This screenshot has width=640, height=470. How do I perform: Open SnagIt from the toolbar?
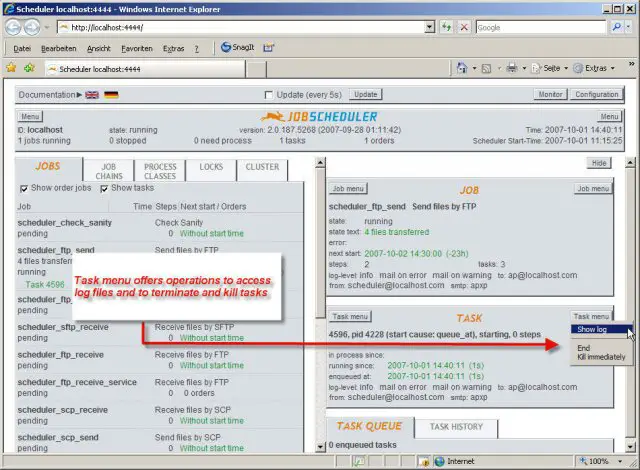tap(238, 47)
